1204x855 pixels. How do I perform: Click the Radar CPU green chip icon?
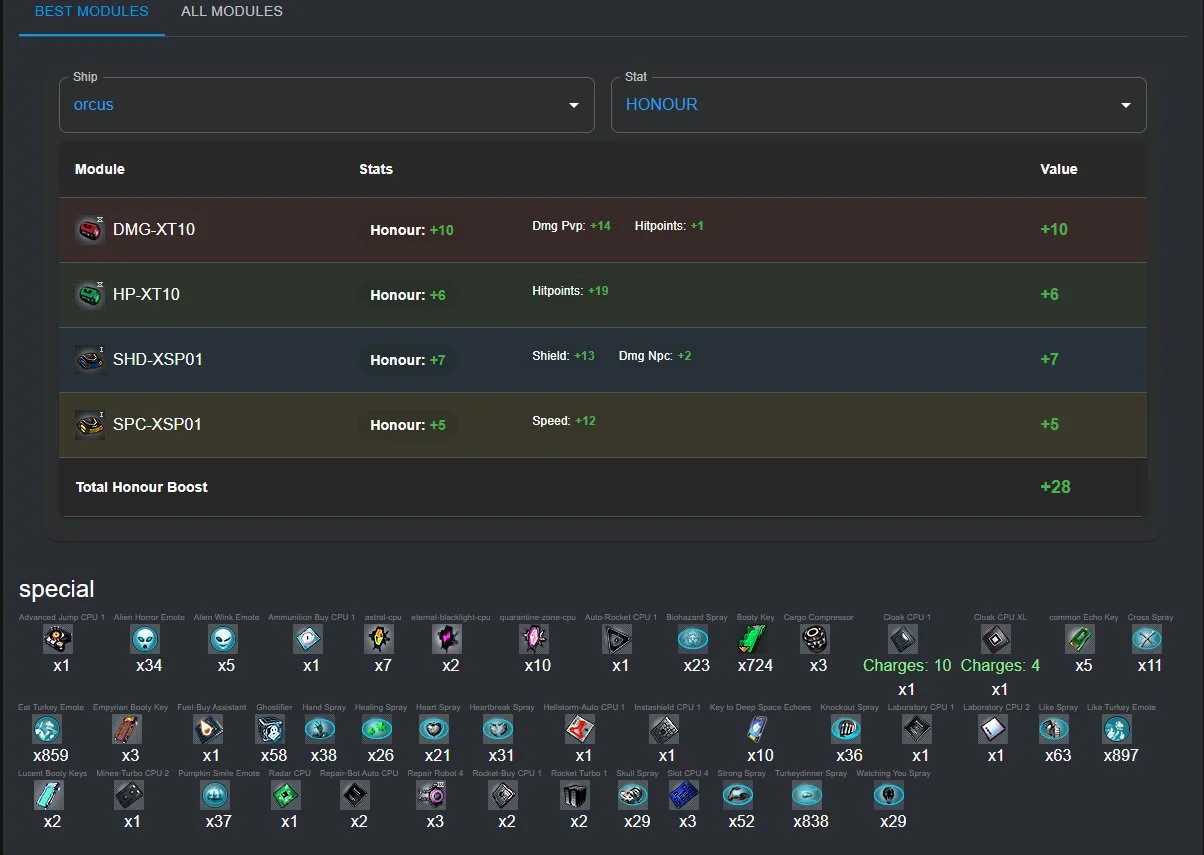(x=288, y=796)
